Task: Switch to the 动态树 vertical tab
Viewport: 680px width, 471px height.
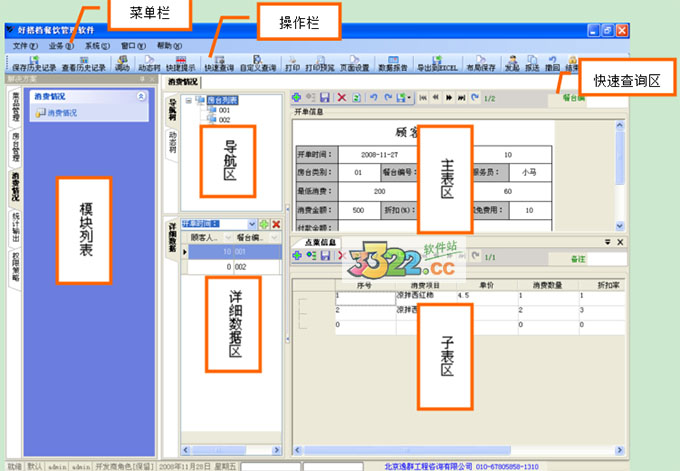Action: (x=172, y=142)
